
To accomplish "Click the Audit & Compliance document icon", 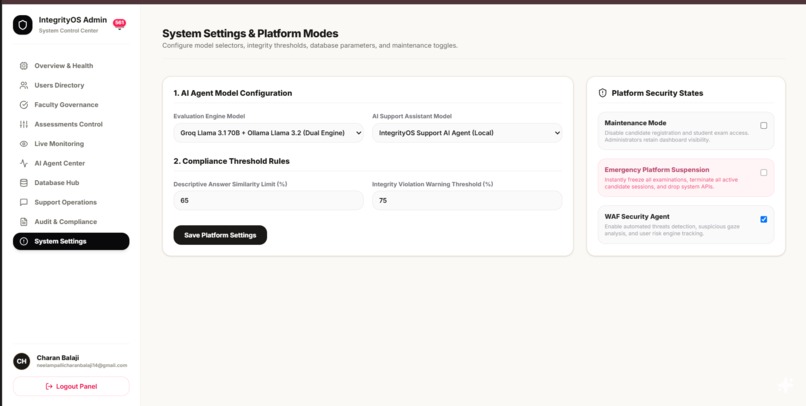I will pos(24,222).
